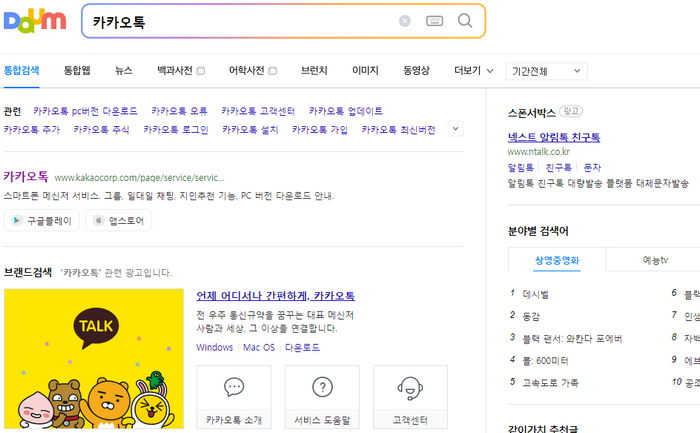
Task: Click ranked movie 데시벨
Action: click(536, 295)
